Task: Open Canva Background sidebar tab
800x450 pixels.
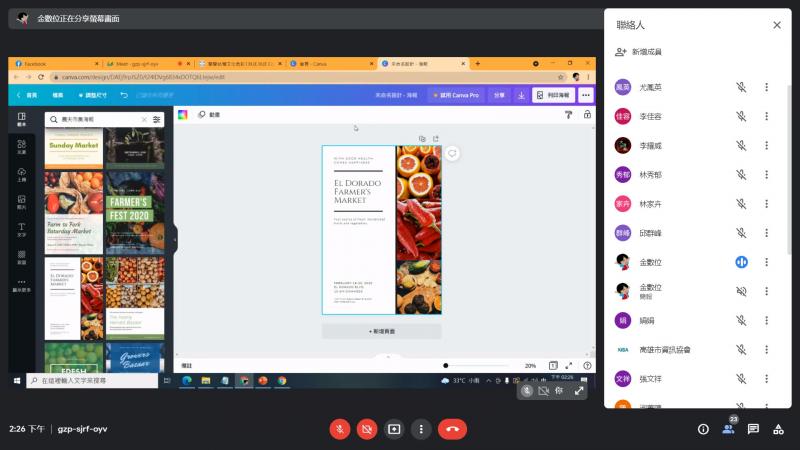Action: [21, 257]
